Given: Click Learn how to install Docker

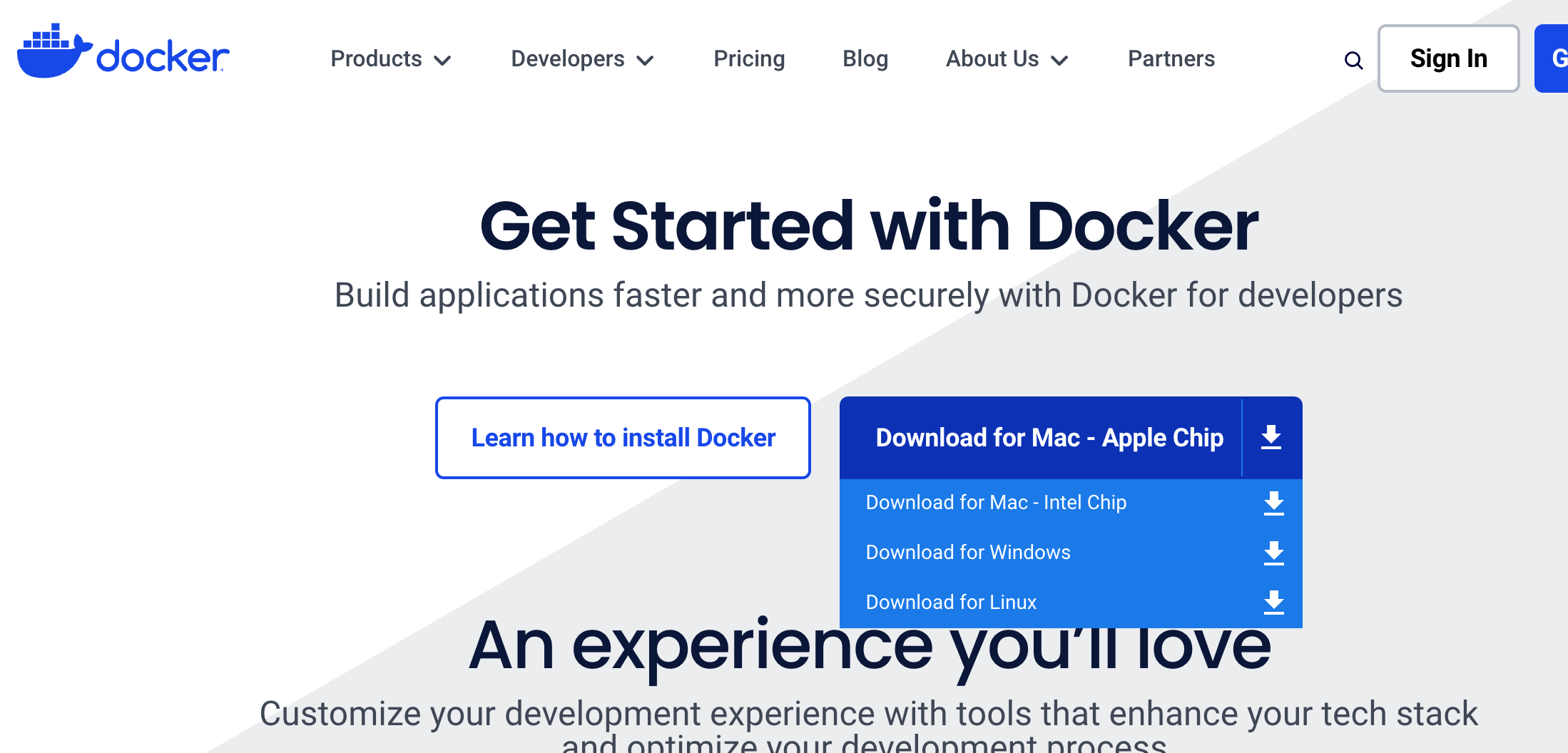Looking at the screenshot, I should point(623,437).
